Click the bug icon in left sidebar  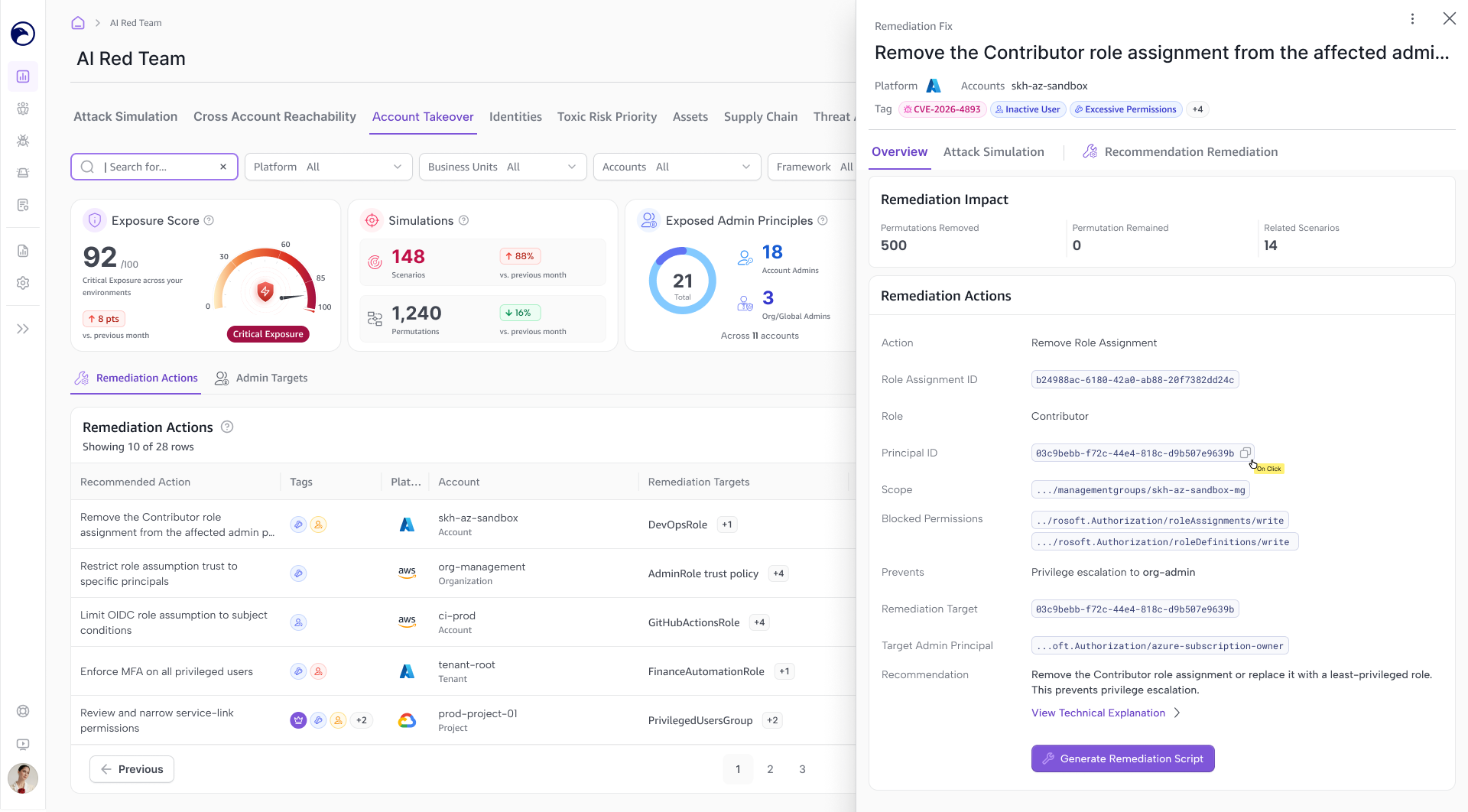[23, 141]
